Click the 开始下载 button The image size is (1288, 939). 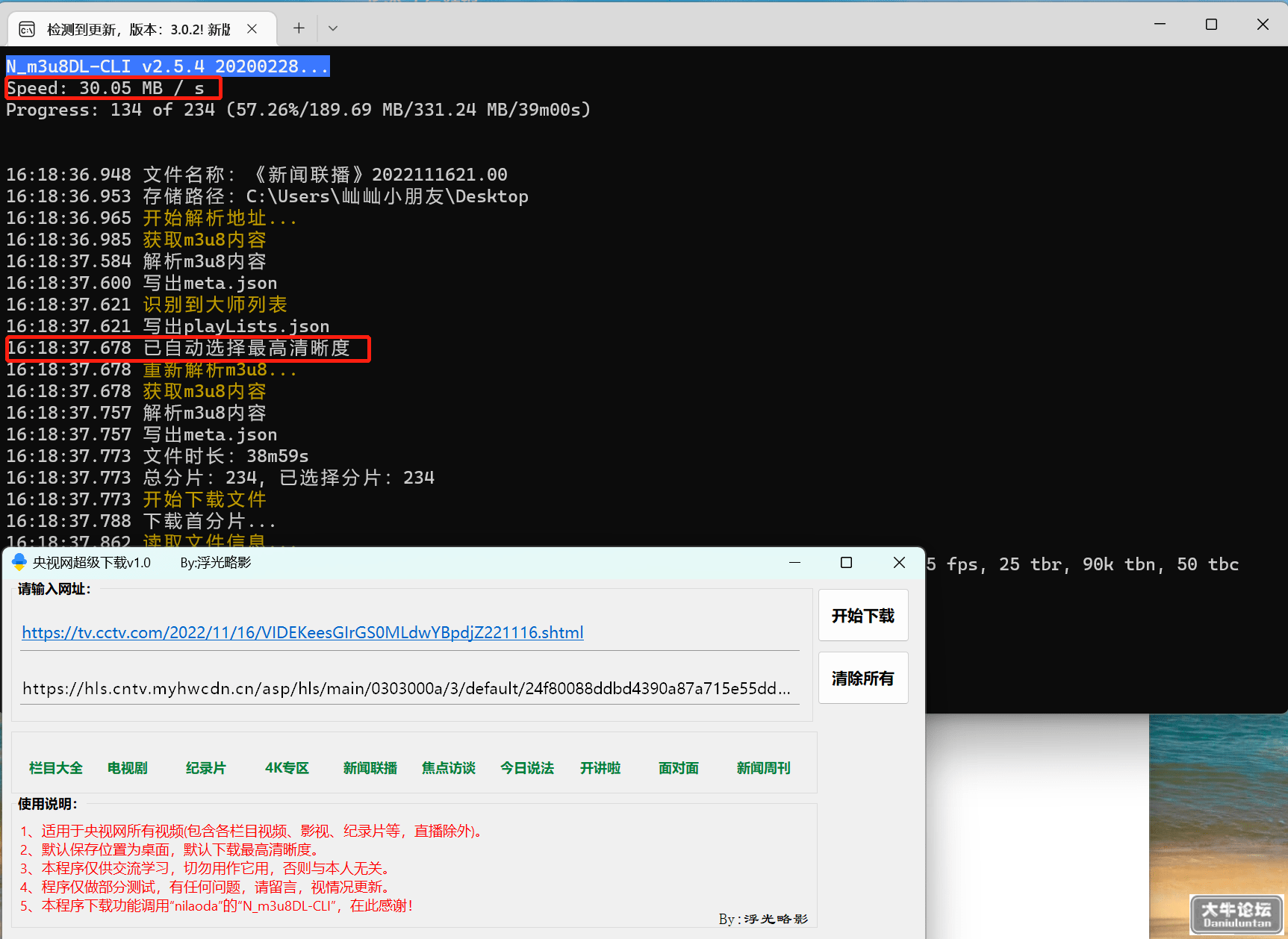(863, 615)
